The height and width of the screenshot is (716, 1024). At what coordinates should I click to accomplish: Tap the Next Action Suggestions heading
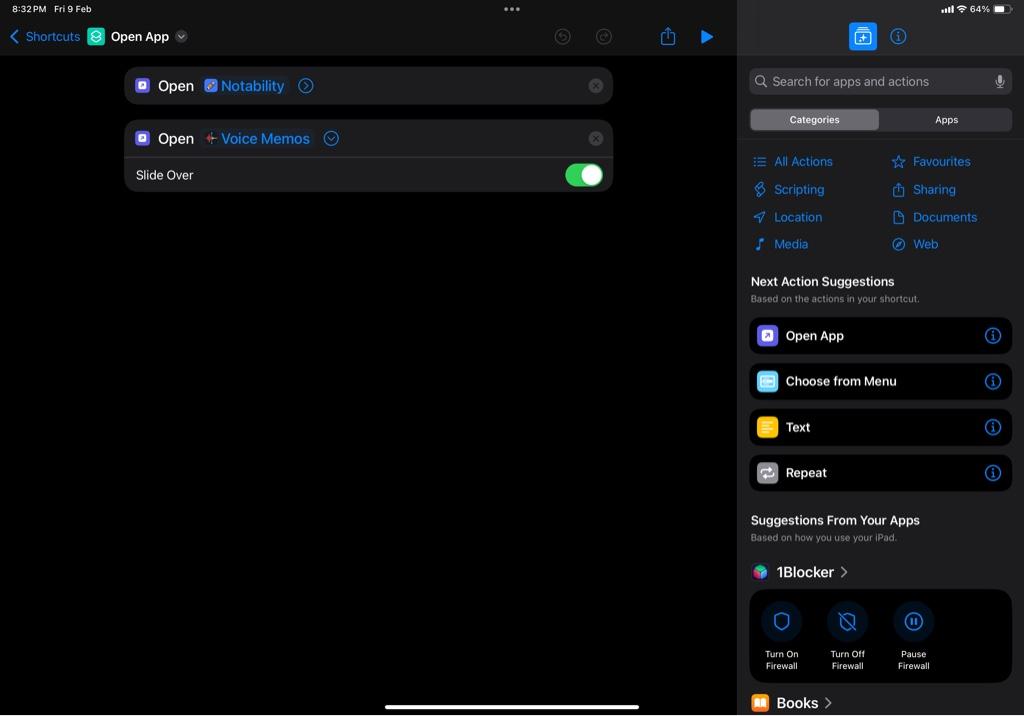(822, 282)
